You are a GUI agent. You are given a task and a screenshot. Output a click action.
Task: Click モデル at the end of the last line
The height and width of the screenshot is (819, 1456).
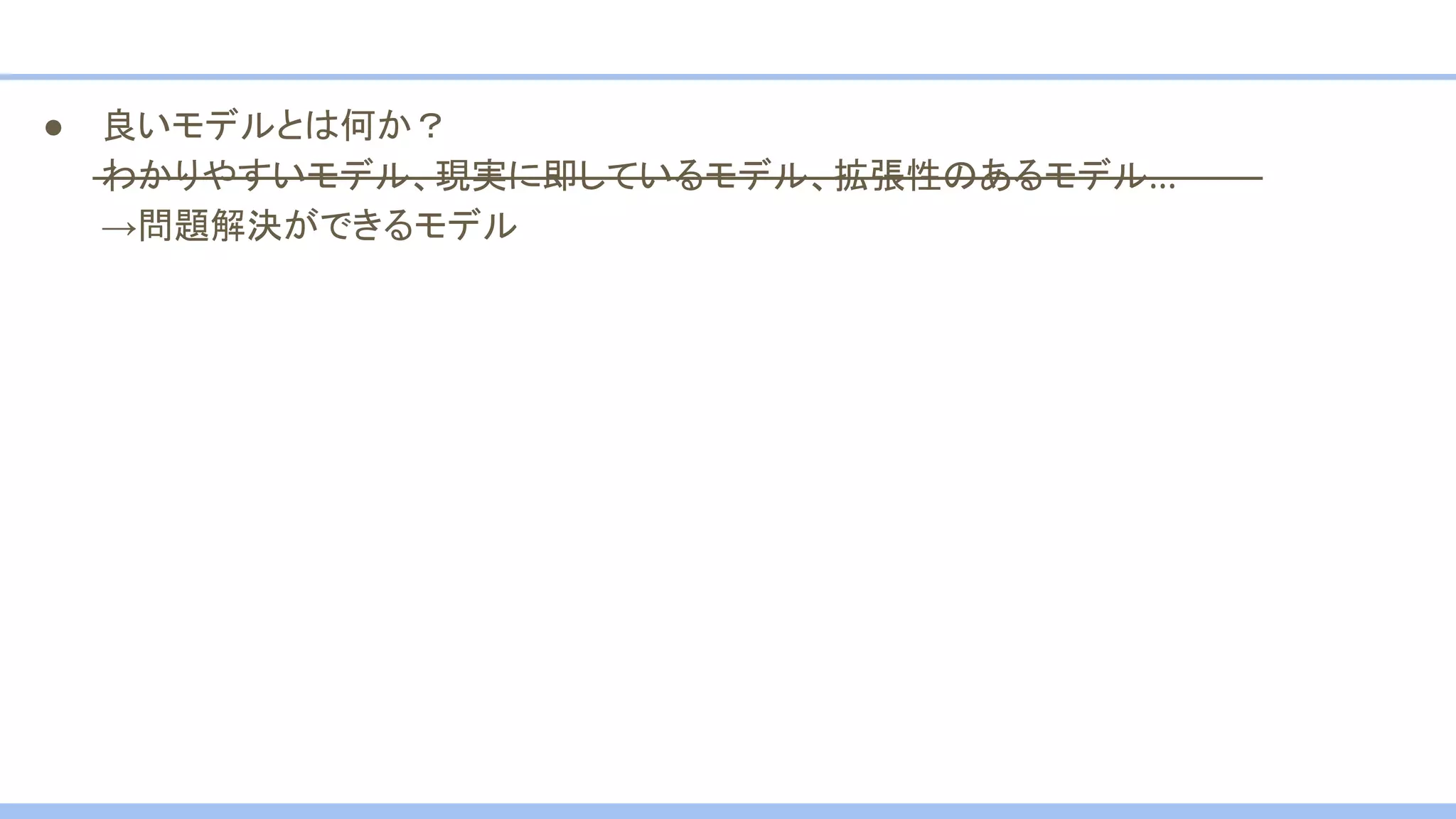coord(466,226)
